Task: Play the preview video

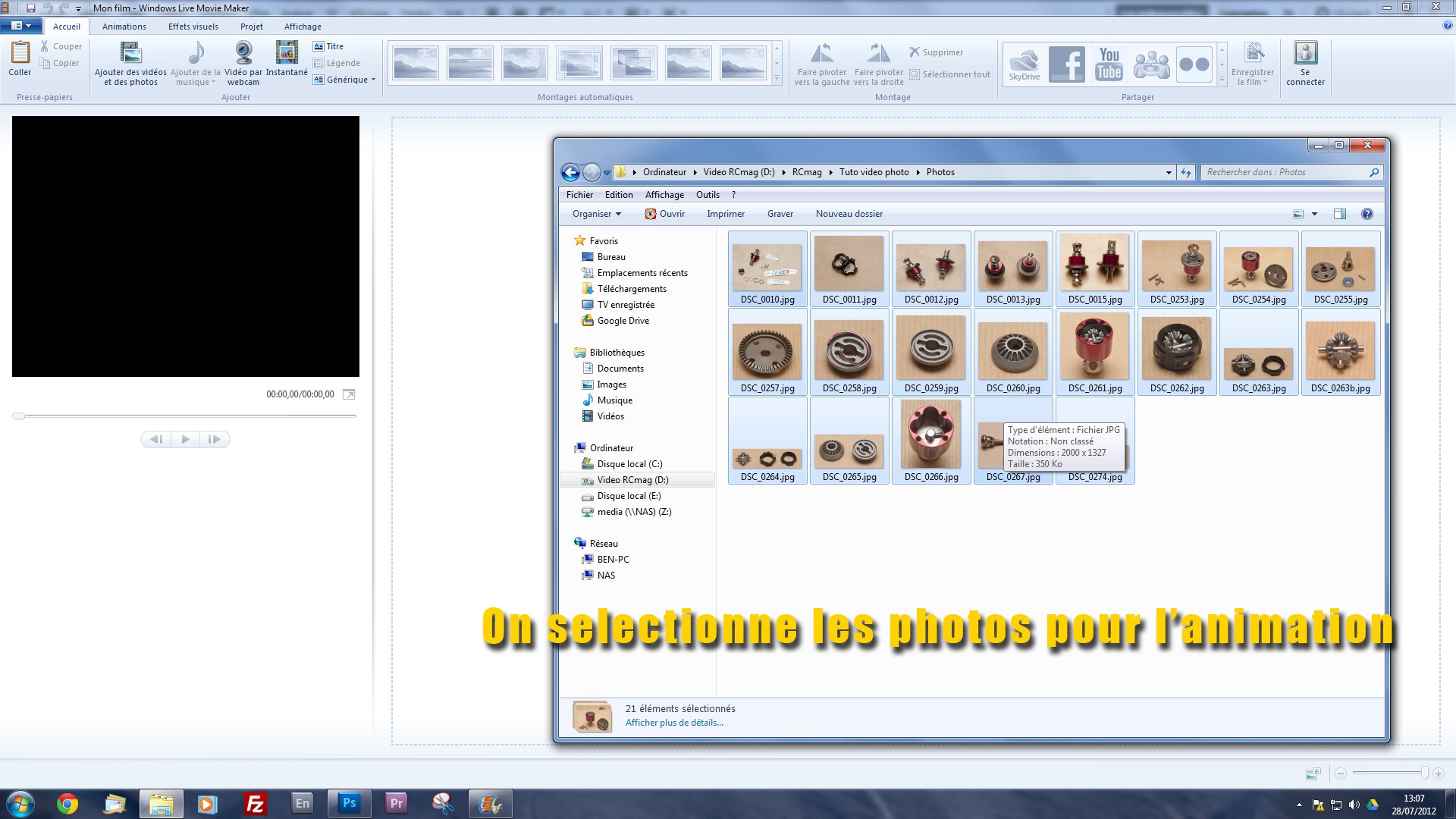Action: [185, 439]
